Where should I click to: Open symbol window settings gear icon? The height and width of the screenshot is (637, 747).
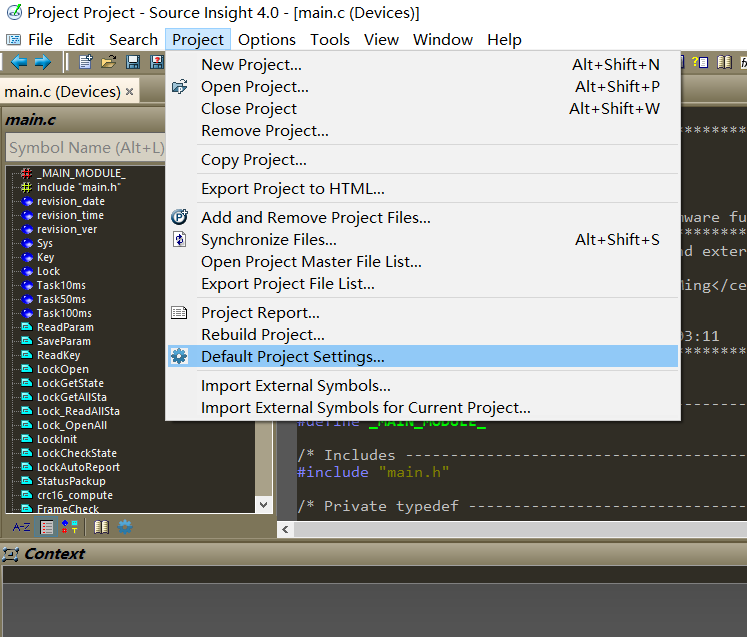(x=125, y=527)
